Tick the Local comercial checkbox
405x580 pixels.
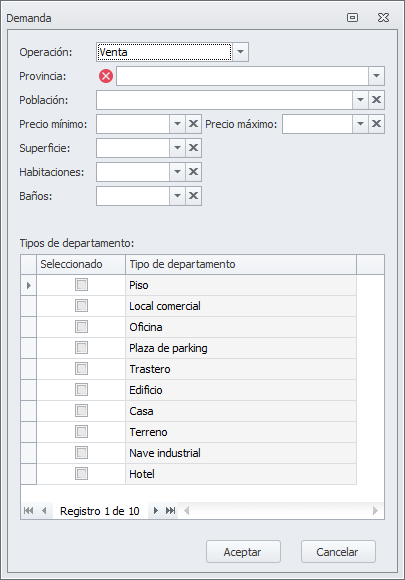tap(81, 306)
